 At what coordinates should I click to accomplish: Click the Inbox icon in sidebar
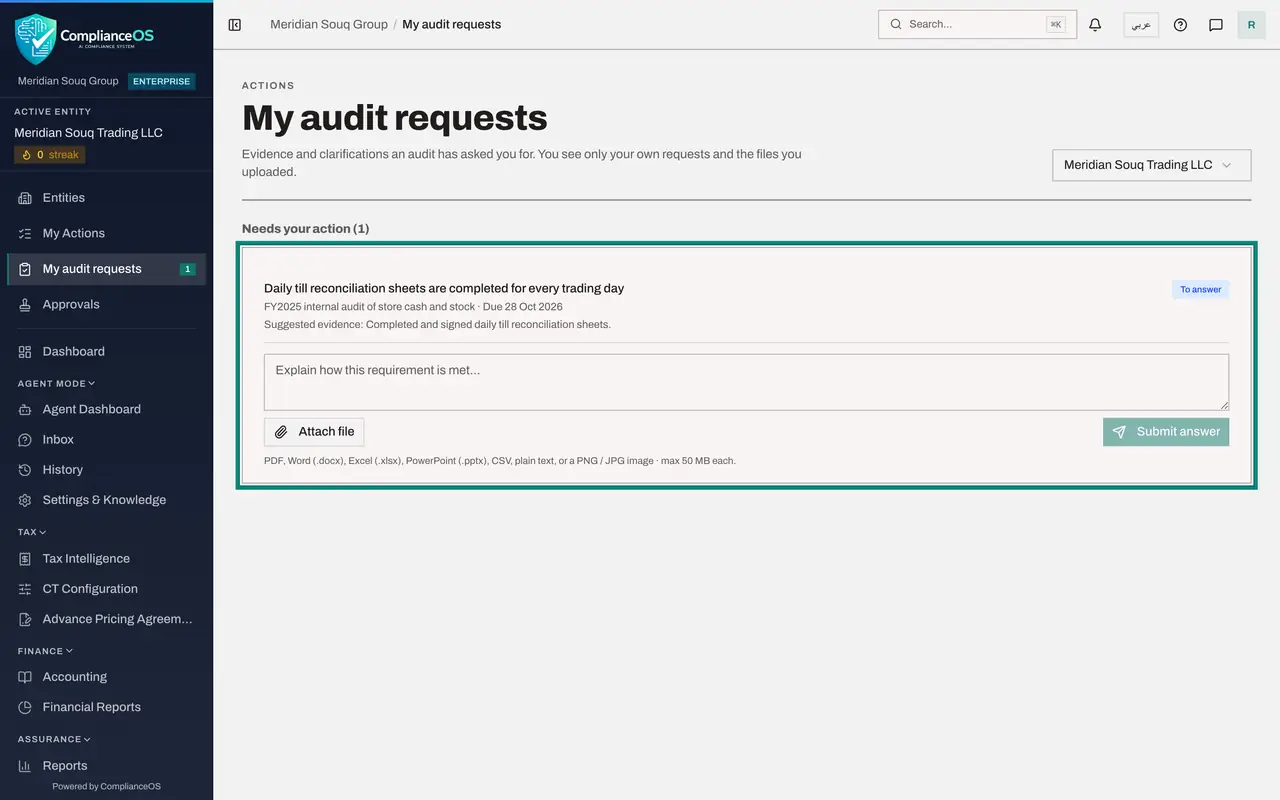coord(25,440)
